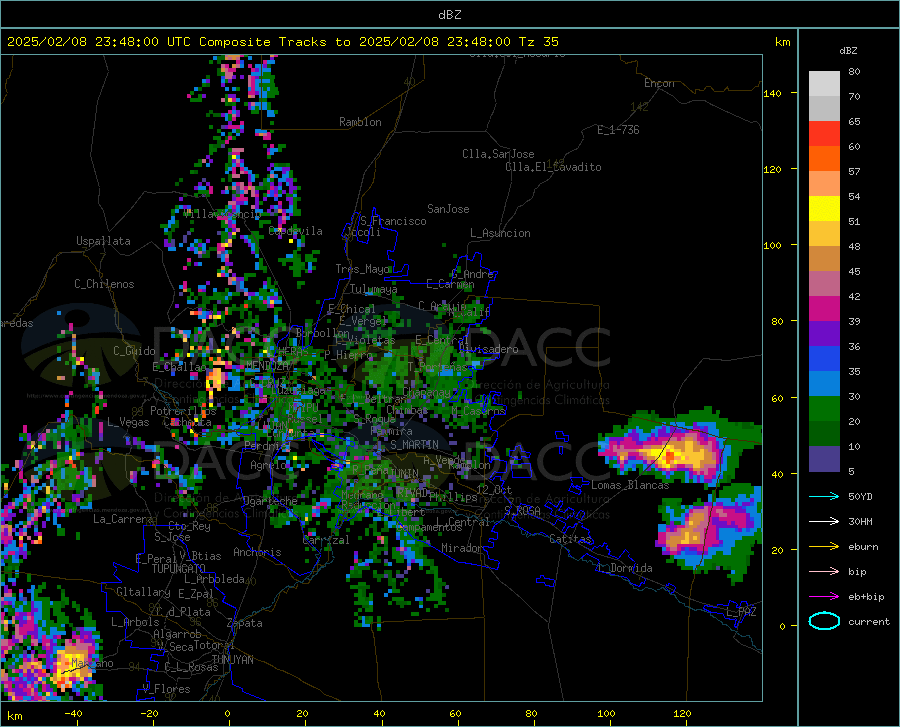Click the 'S_Francisco' map label

pyautogui.click(x=393, y=221)
